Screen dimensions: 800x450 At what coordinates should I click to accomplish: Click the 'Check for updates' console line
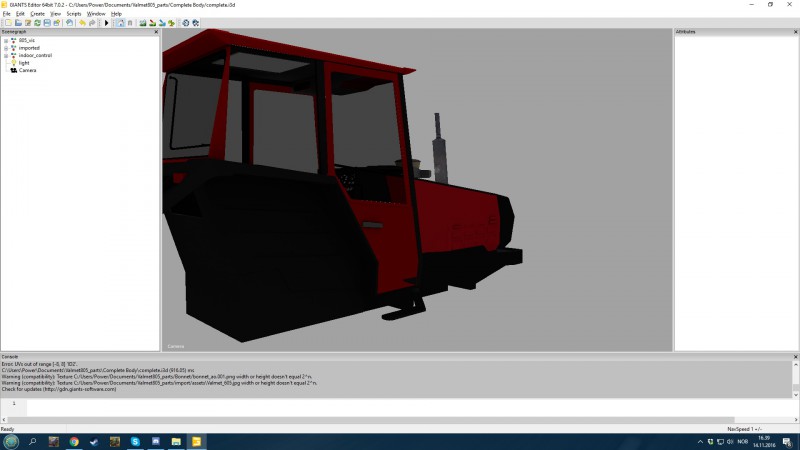[x=59, y=389]
